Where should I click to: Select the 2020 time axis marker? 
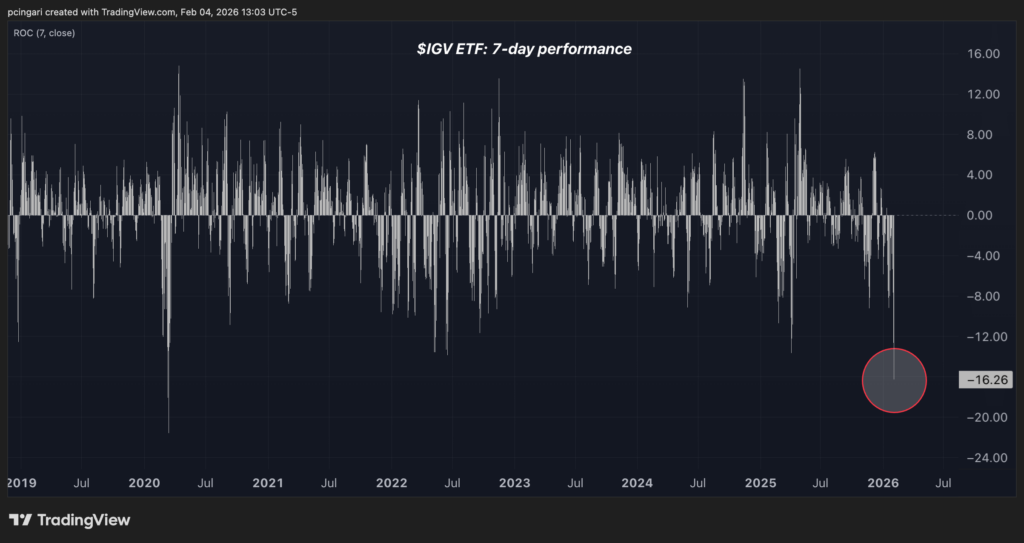[145, 483]
